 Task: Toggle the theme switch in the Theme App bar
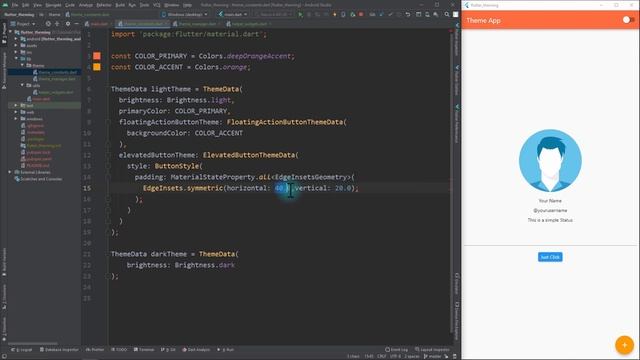coord(628,20)
